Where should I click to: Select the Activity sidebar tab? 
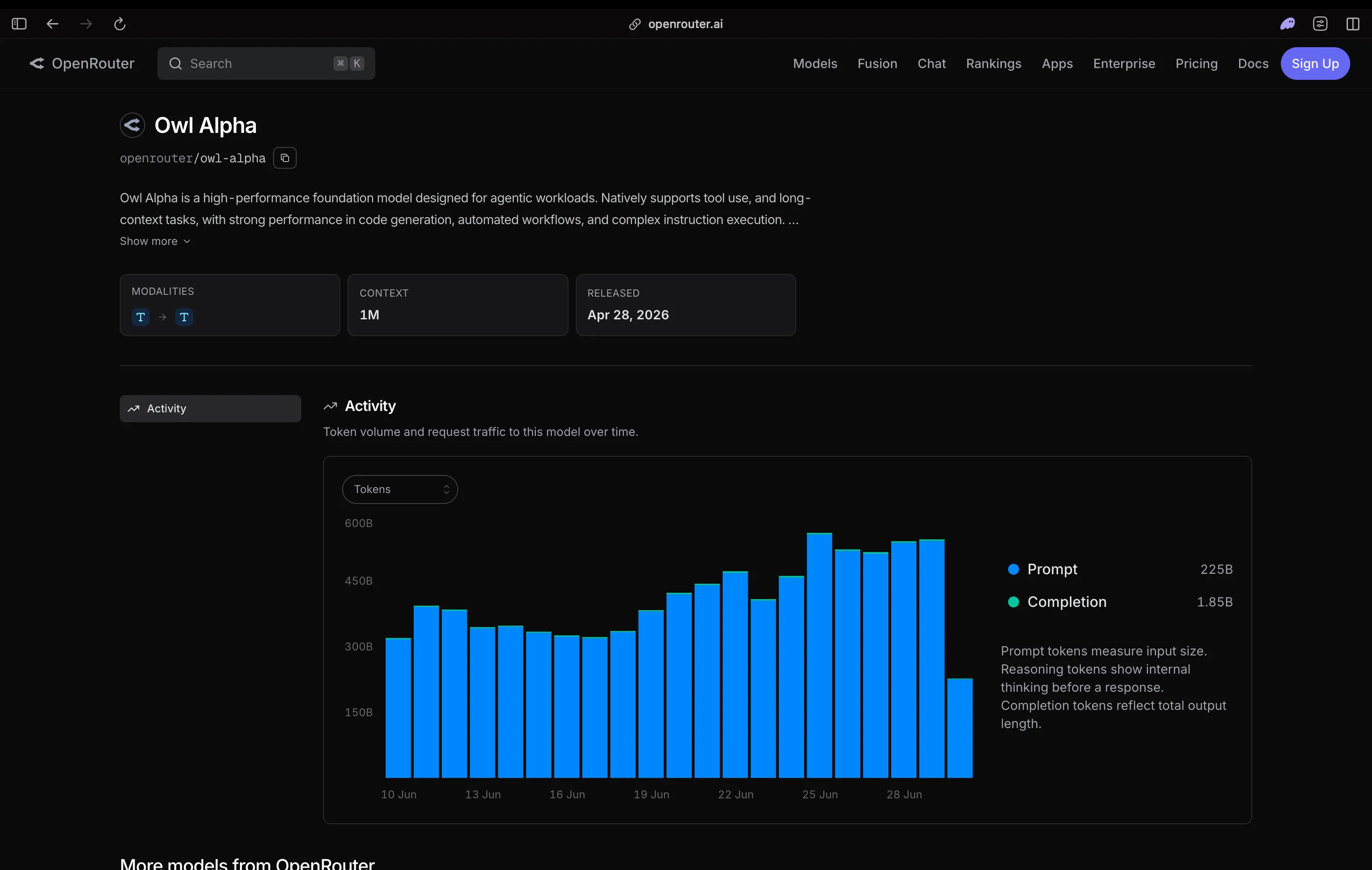point(210,409)
